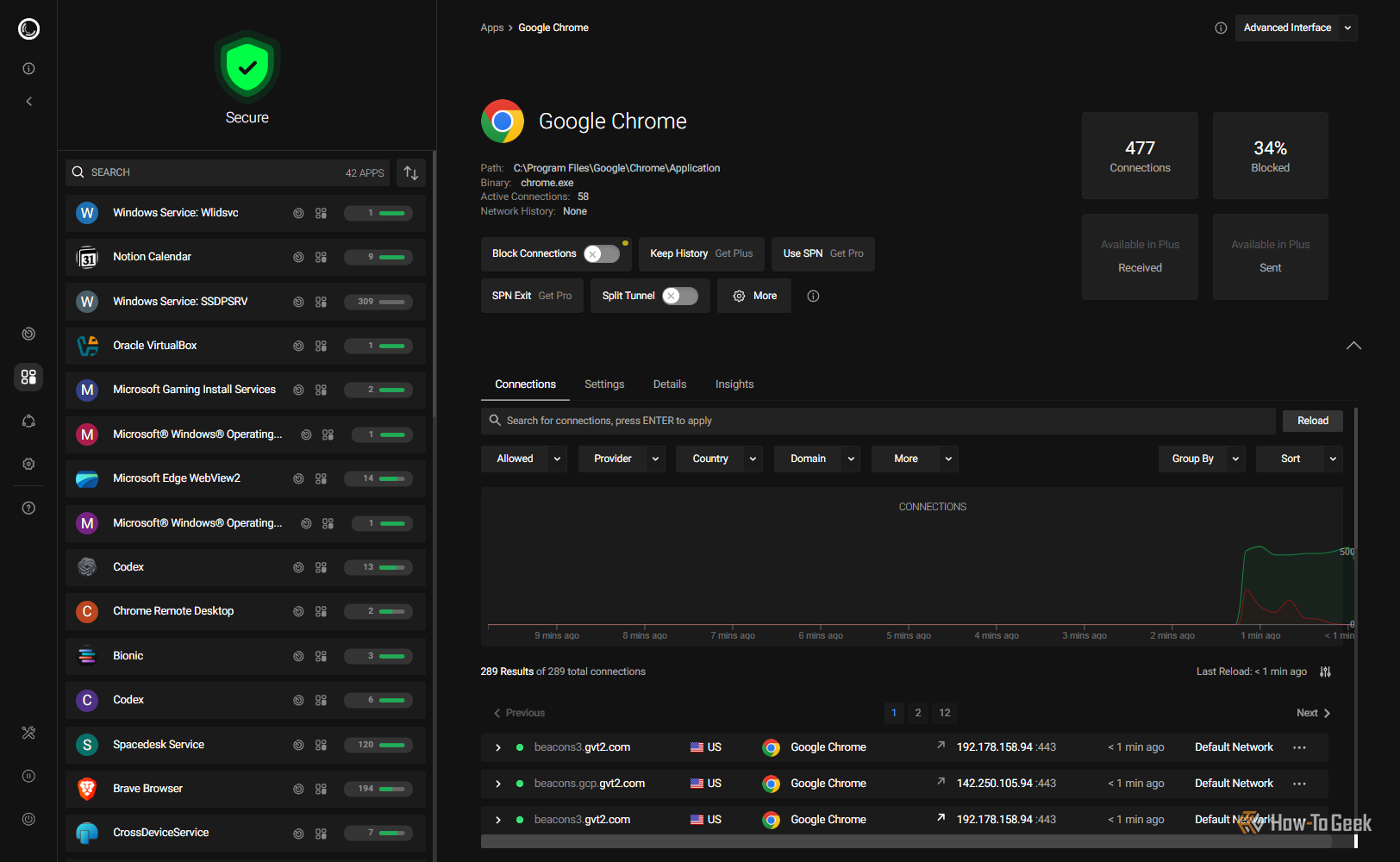Open the Group By dropdown
The image size is (1400, 862).
point(1202,459)
